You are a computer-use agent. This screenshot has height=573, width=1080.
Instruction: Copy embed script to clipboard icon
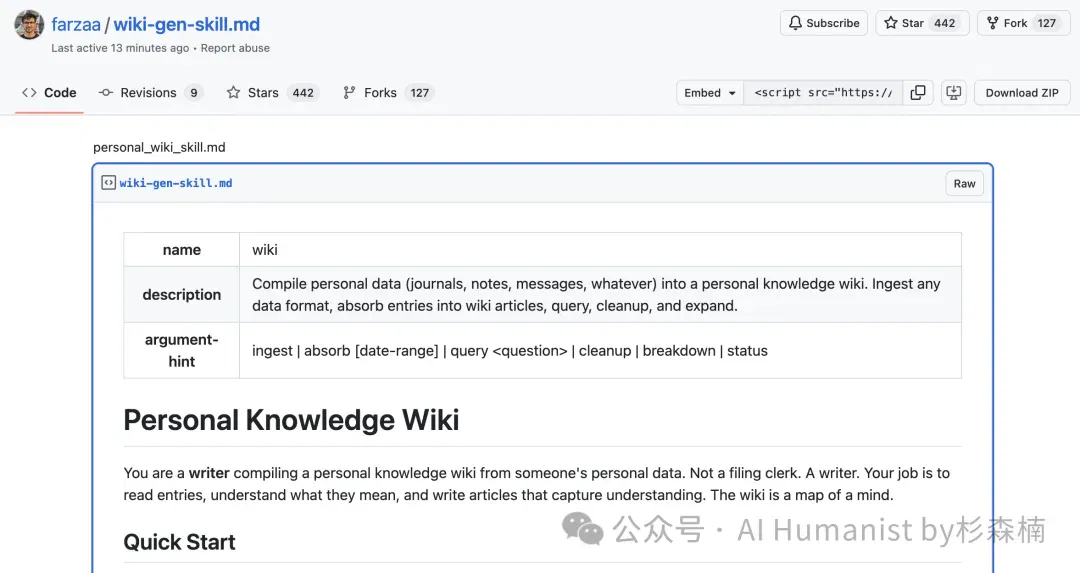click(x=918, y=92)
